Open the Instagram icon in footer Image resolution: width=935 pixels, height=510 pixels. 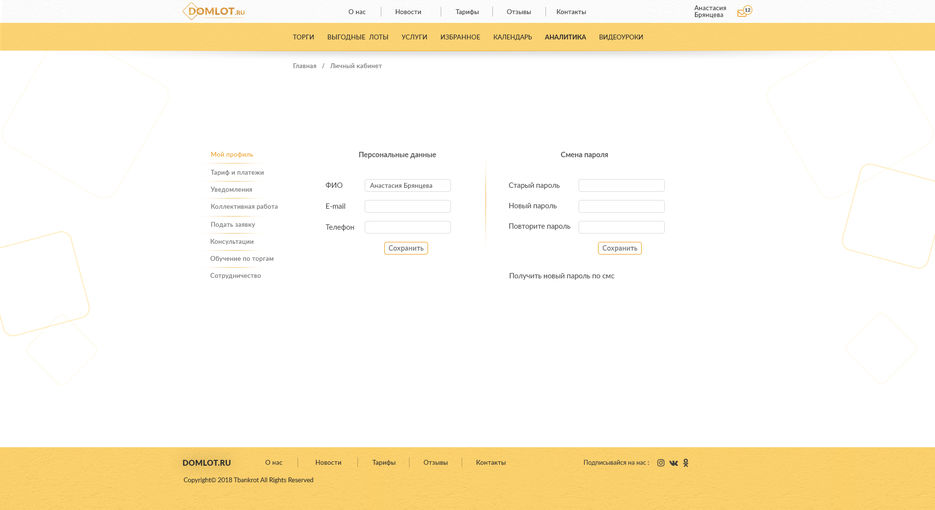(x=661, y=463)
